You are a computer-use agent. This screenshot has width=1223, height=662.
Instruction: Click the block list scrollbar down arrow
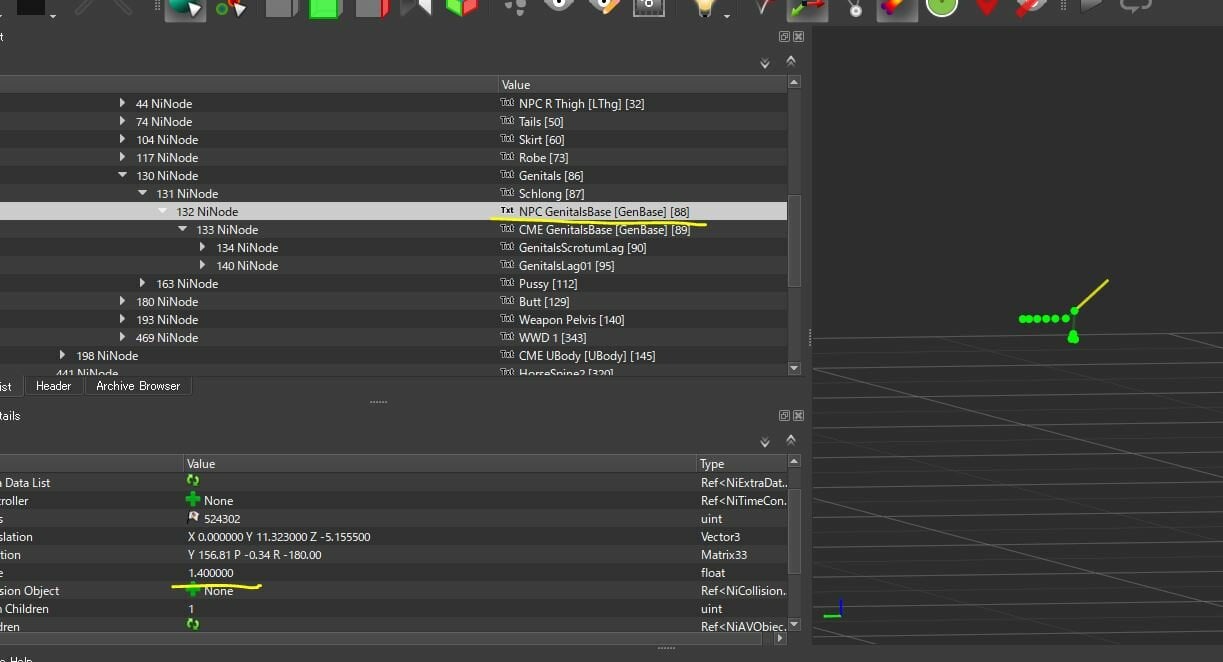pyautogui.click(x=794, y=368)
